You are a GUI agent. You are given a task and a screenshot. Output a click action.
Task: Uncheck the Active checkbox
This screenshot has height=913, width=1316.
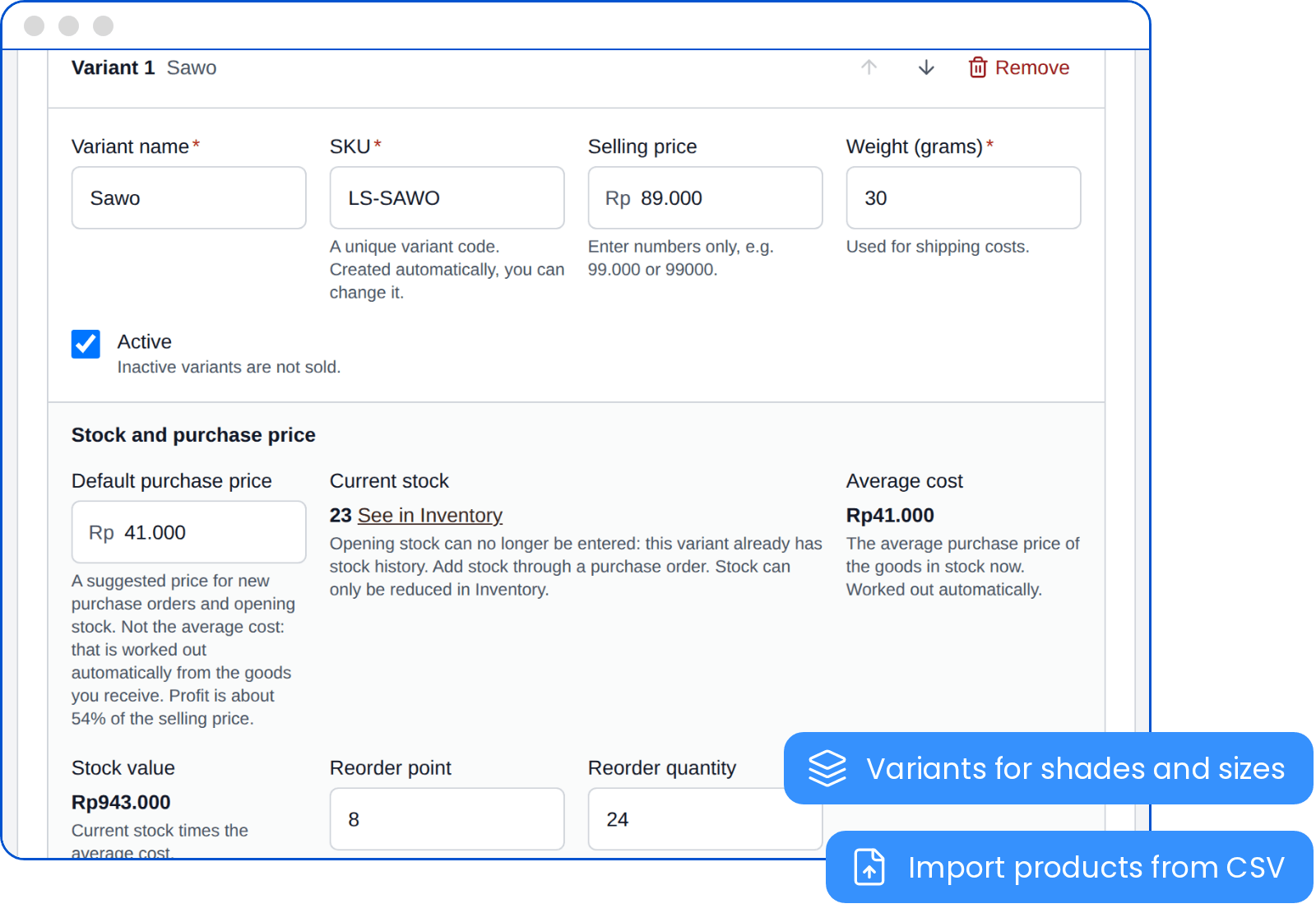click(x=86, y=344)
